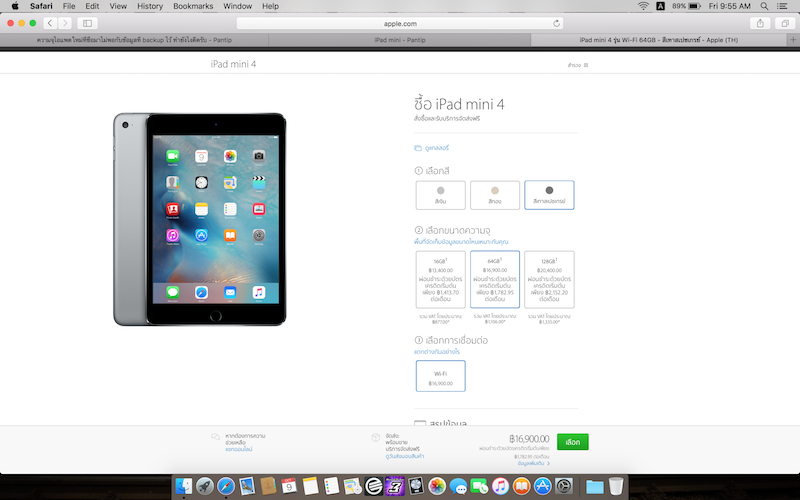
Task: Open the Apple menu
Action: pos(15,6)
